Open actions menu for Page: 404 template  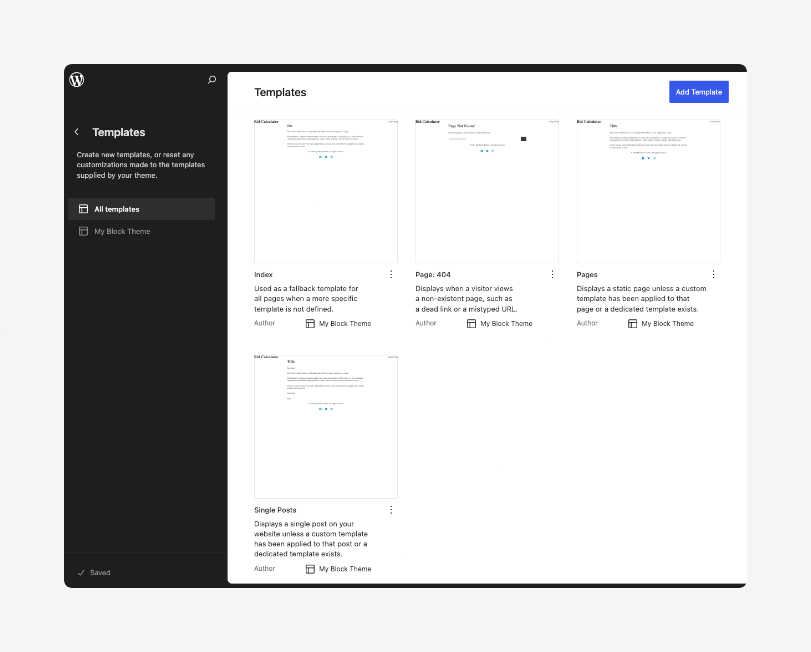click(x=552, y=275)
